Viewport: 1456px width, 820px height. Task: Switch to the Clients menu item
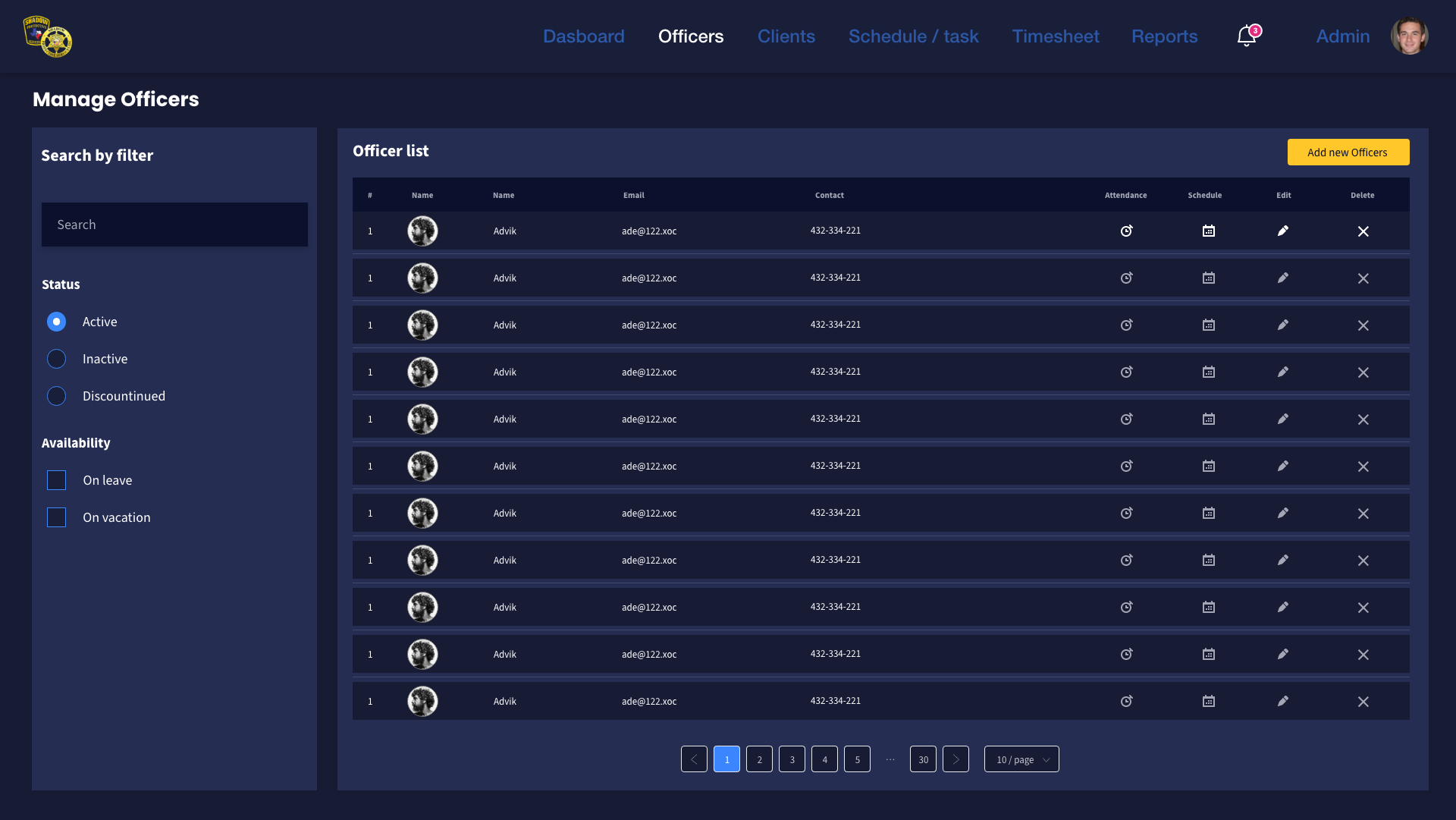(786, 36)
